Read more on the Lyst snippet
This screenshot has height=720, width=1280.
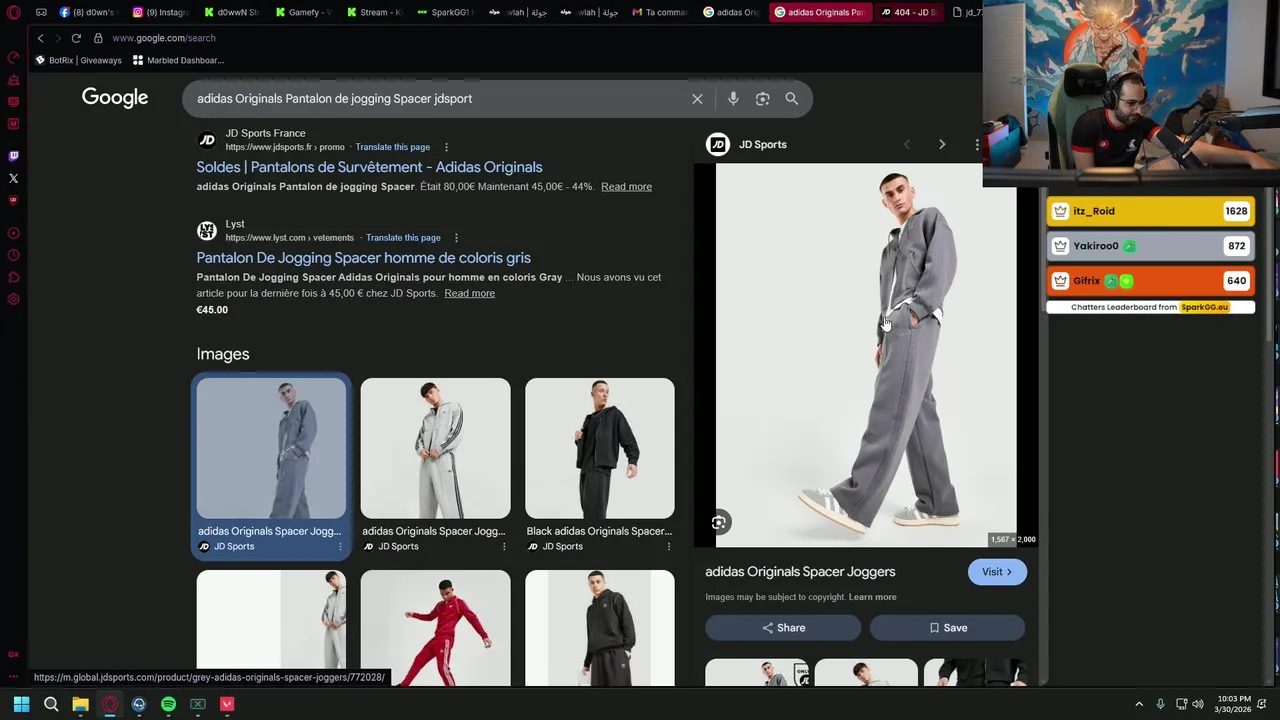click(x=469, y=293)
